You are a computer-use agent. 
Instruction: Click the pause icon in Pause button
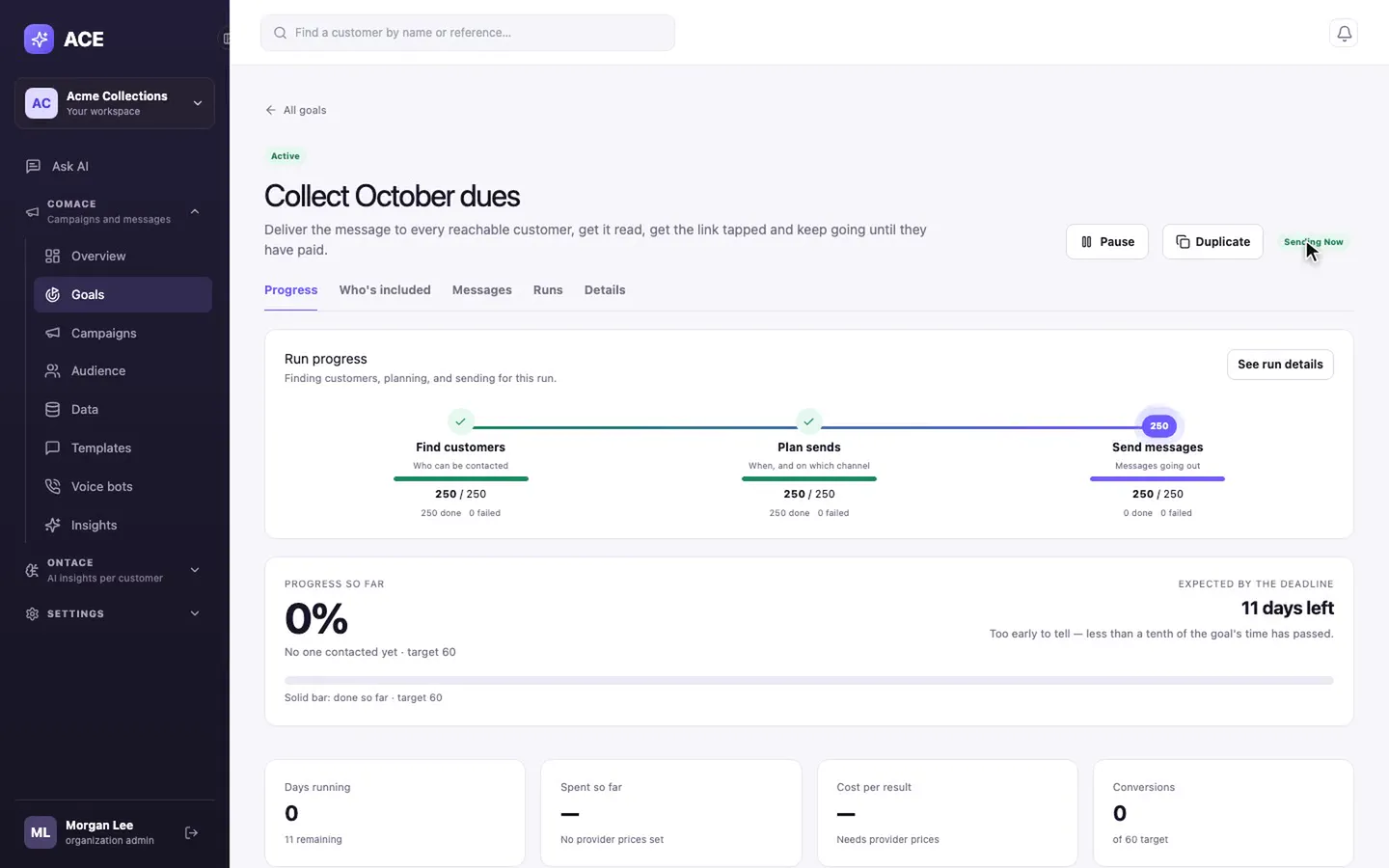point(1086,242)
